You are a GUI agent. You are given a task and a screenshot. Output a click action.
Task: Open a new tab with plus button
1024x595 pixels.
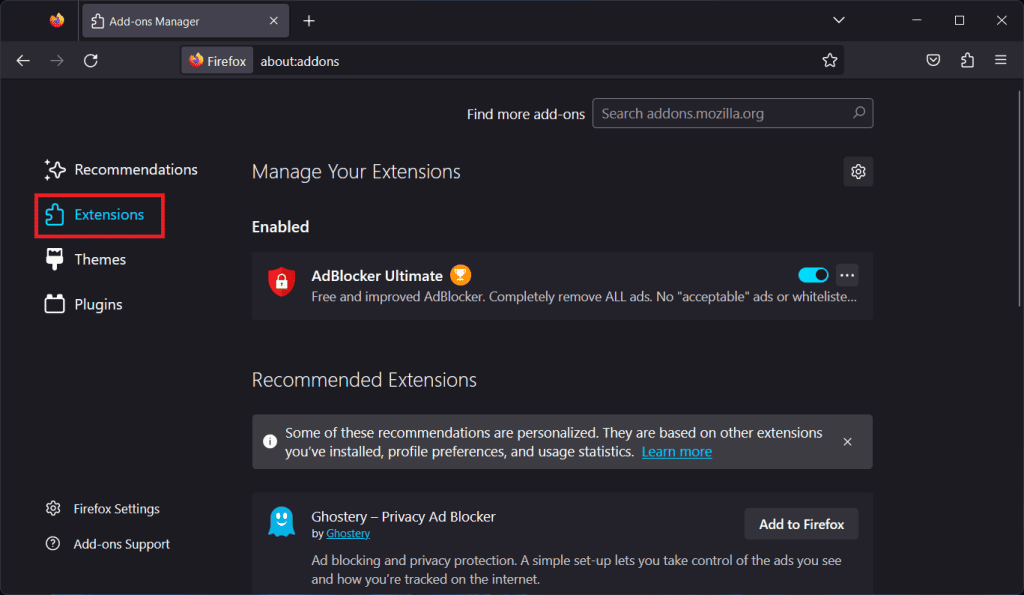pyautogui.click(x=309, y=21)
